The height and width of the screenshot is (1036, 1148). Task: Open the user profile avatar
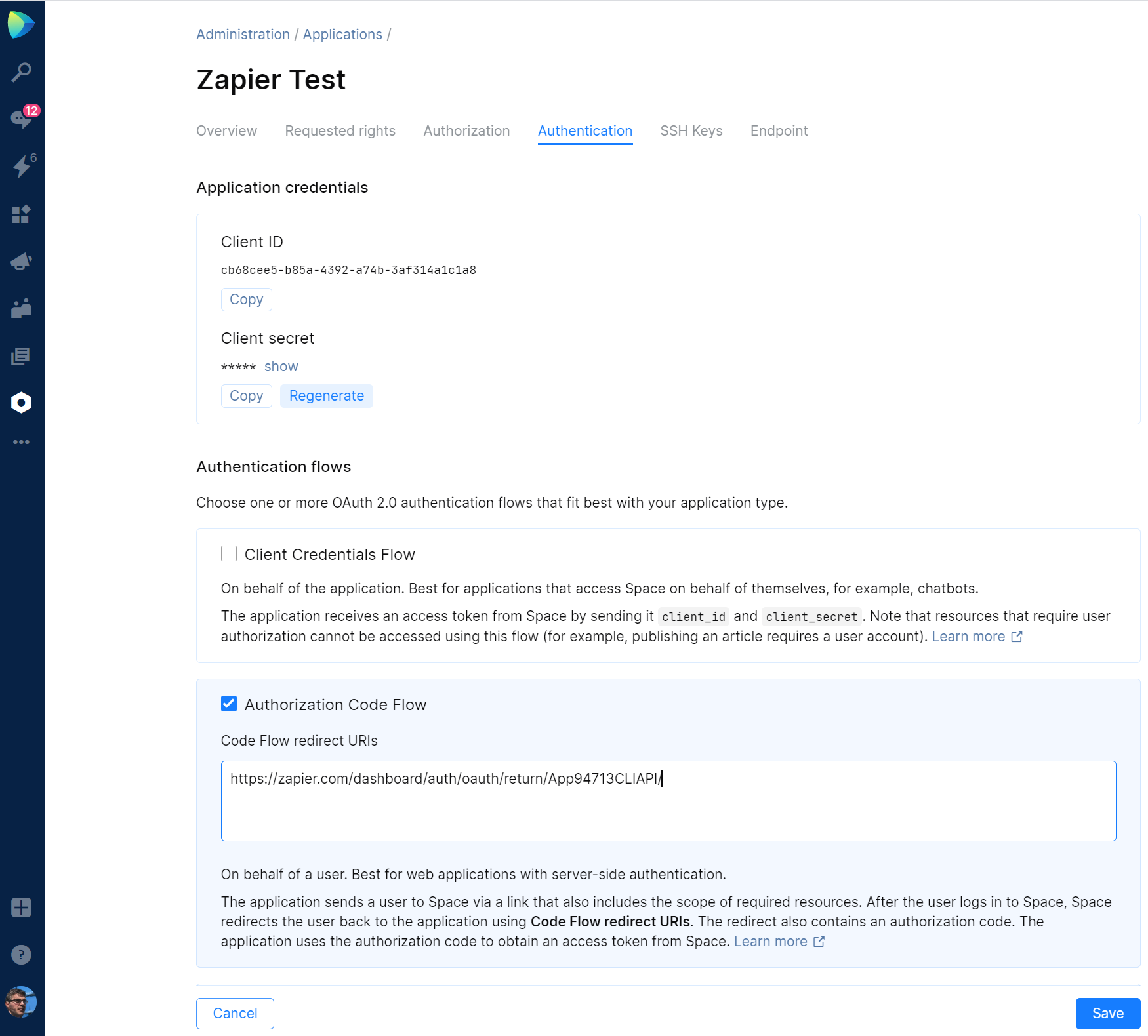pos(22,1002)
